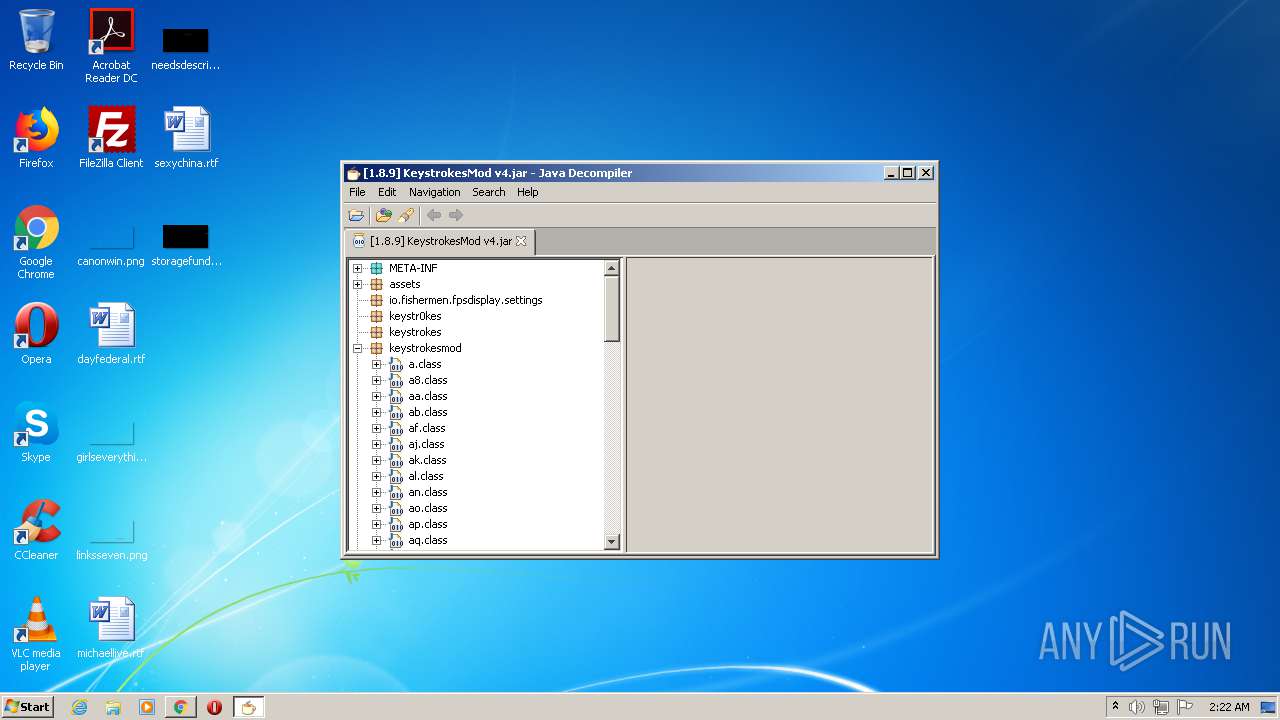The image size is (1280, 720).
Task: Maximize the Java Decompiler window
Action: pos(907,173)
